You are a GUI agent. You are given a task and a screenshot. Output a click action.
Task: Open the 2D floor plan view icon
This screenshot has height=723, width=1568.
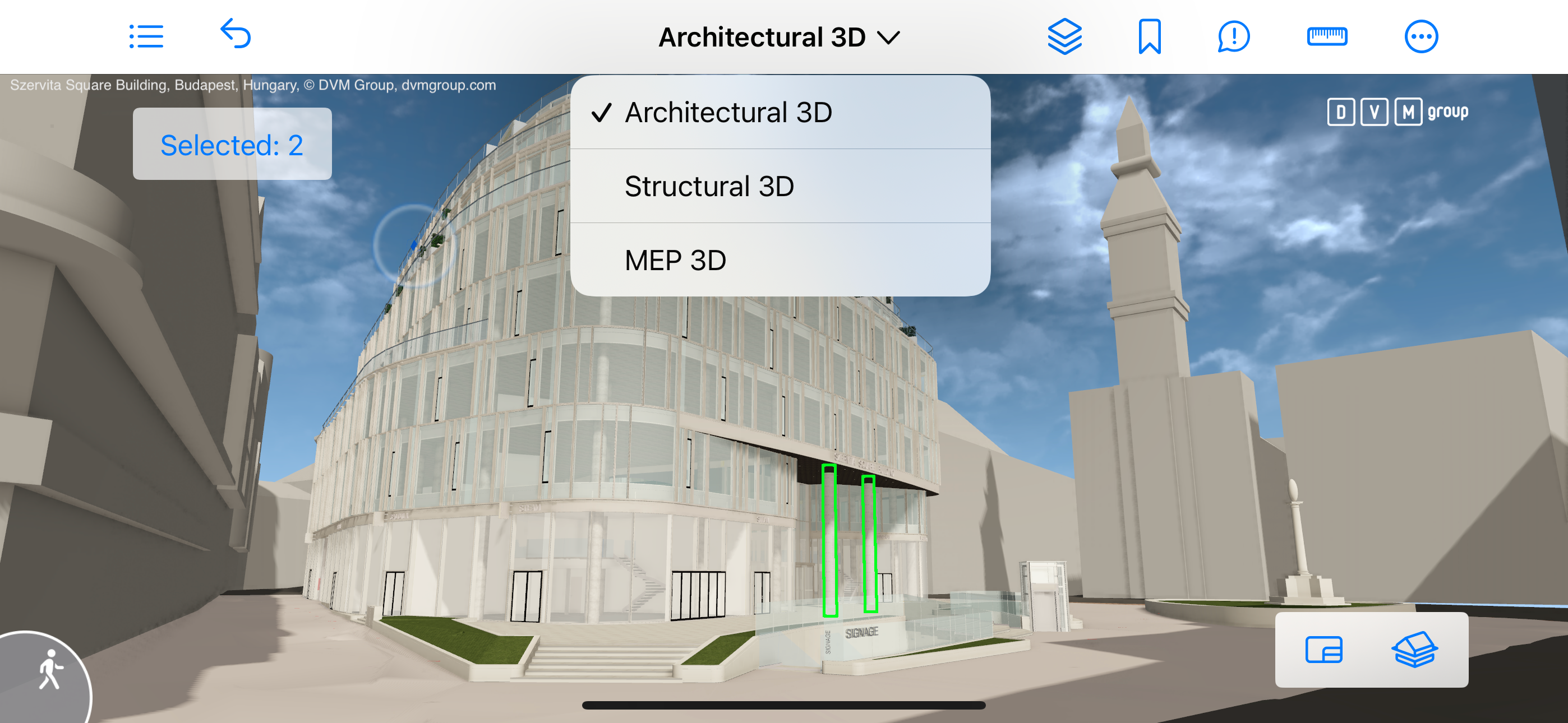click(x=1323, y=650)
